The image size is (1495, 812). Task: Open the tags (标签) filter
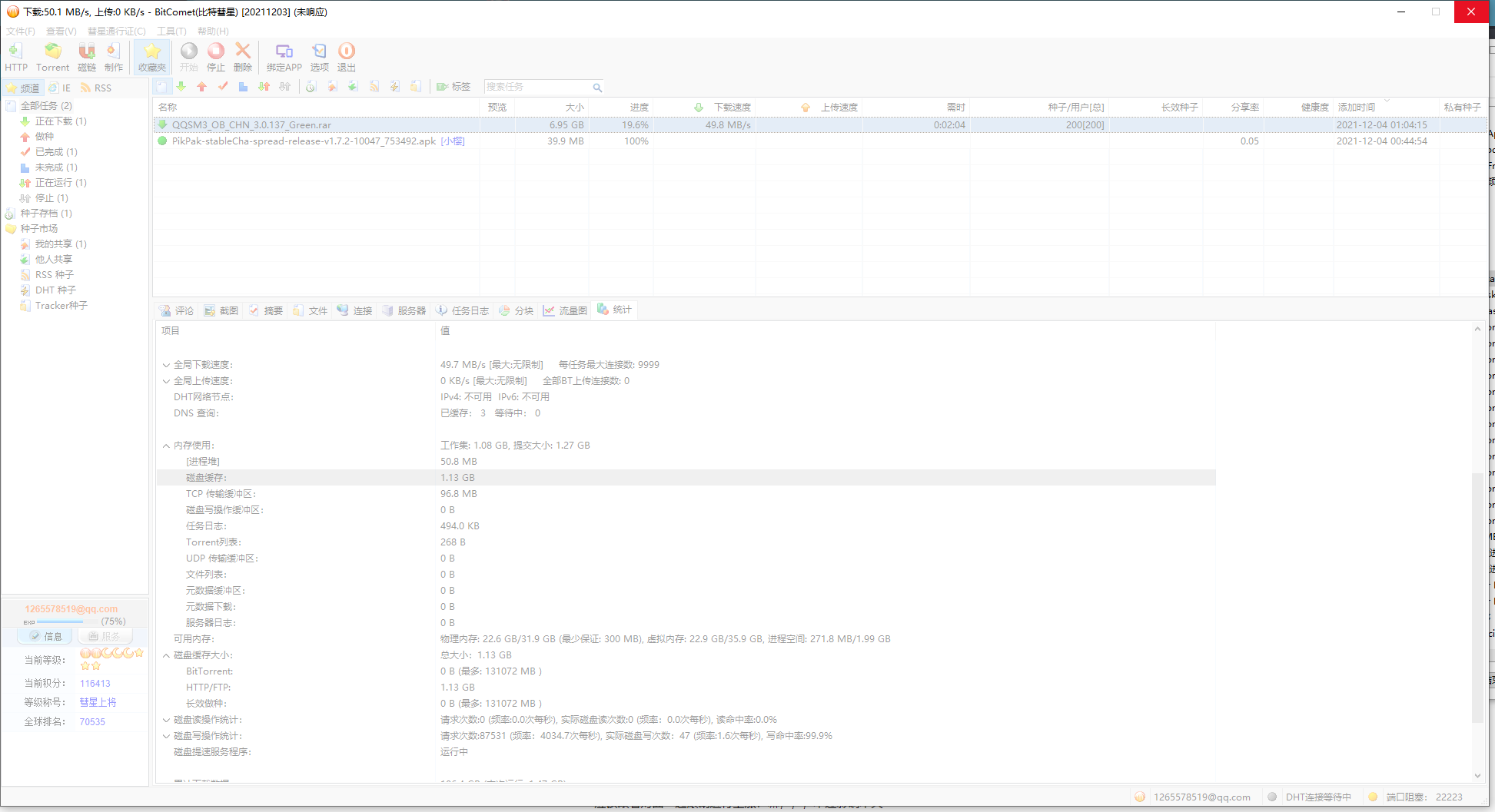coord(453,87)
